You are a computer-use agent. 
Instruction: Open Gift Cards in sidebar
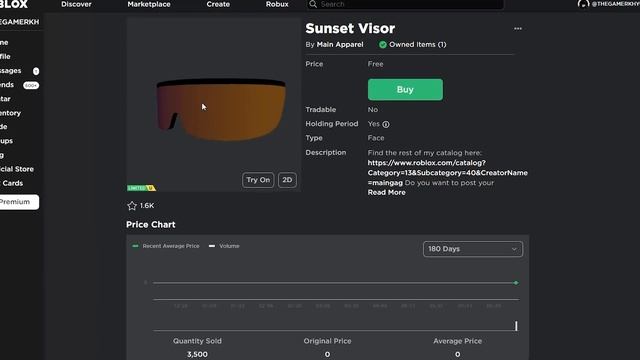(12, 183)
